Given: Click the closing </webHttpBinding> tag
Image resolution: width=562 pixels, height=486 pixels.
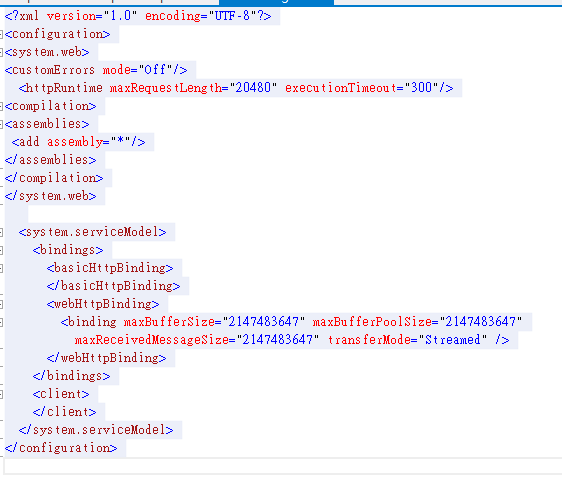Looking at the screenshot, I should (x=106, y=358).
